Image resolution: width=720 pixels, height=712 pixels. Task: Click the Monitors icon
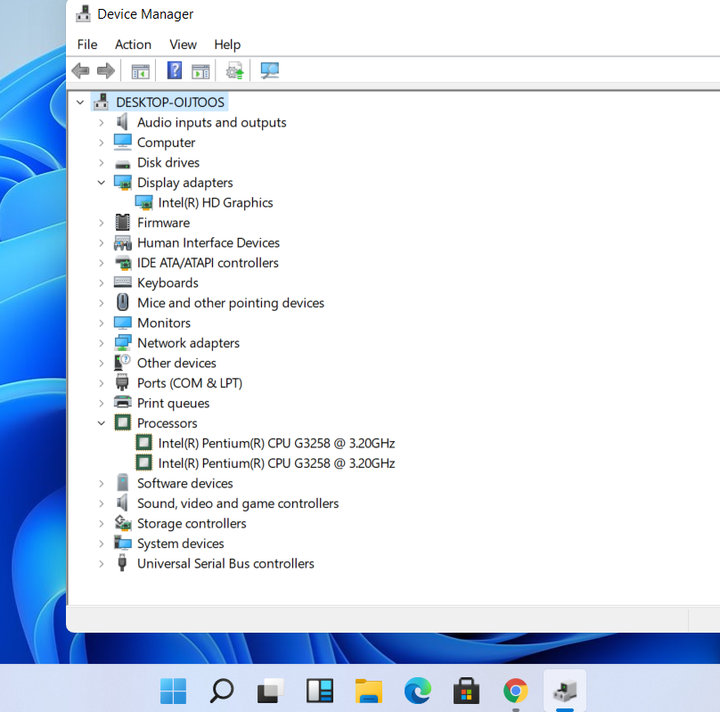point(123,323)
